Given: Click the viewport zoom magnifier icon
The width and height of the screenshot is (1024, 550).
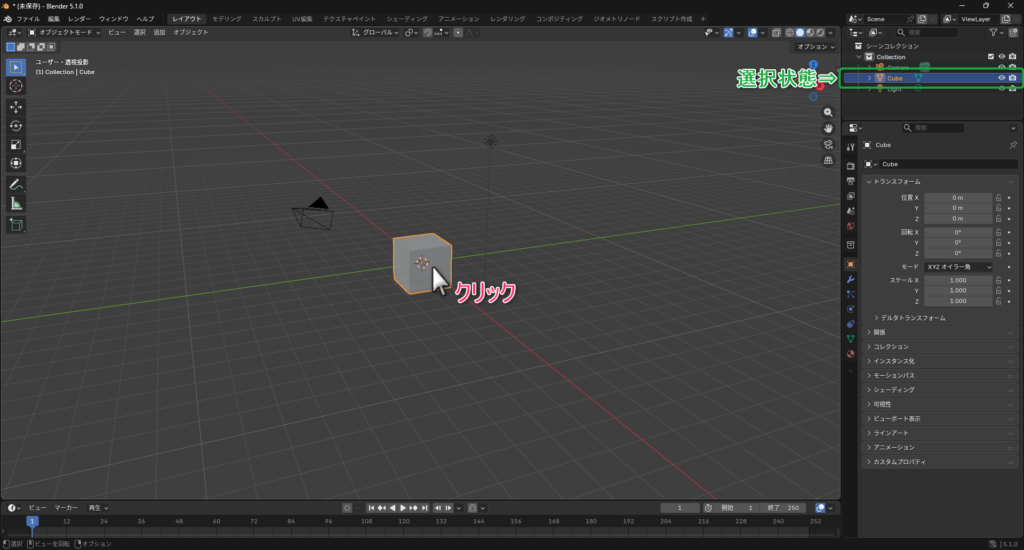Looking at the screenshot, I should 829,113.
